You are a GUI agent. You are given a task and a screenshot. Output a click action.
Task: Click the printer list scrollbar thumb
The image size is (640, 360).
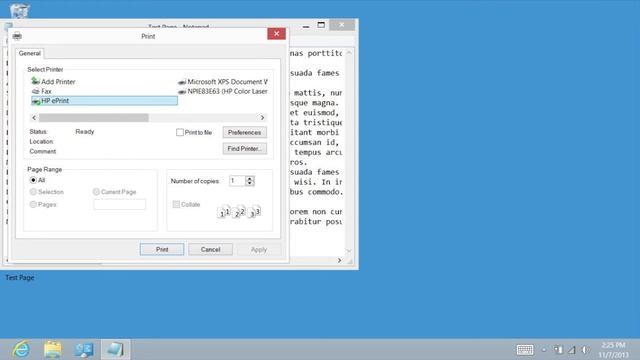[93, 118]
